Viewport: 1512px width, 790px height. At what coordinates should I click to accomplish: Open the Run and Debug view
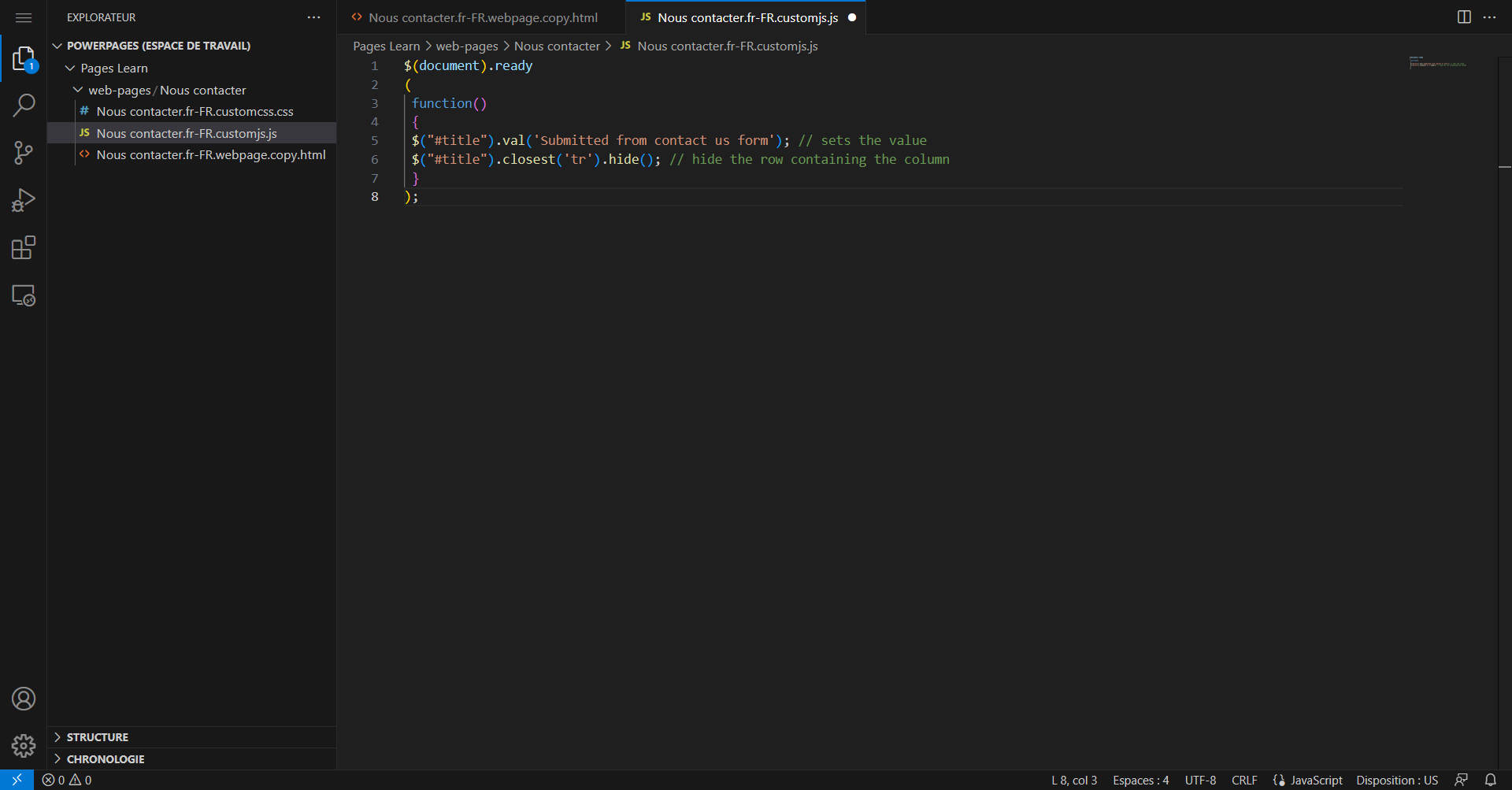[24, 200]
